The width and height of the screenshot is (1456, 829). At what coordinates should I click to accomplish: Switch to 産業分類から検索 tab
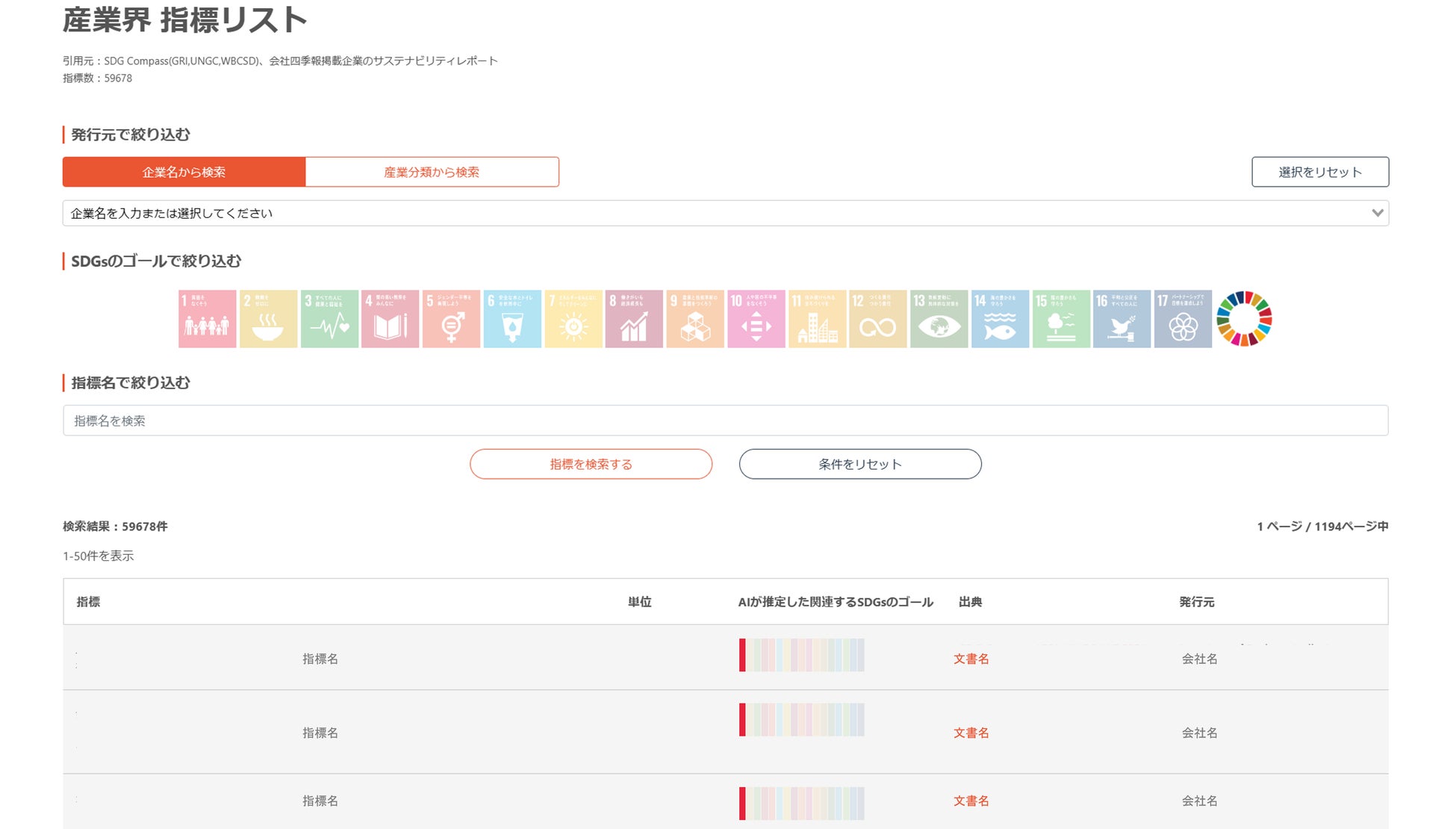pos(432,172)
